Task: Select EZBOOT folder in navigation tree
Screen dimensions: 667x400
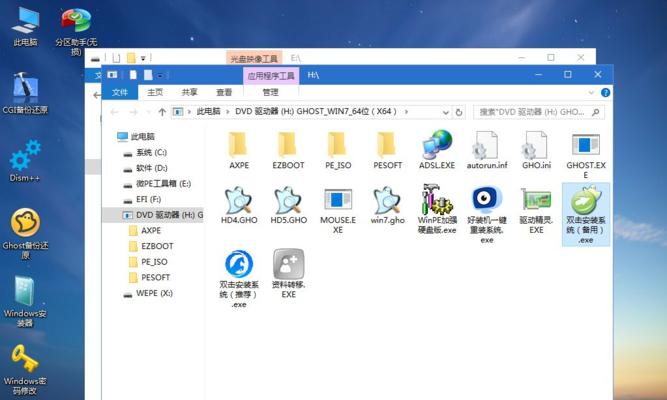Action: tap(157, 246)
